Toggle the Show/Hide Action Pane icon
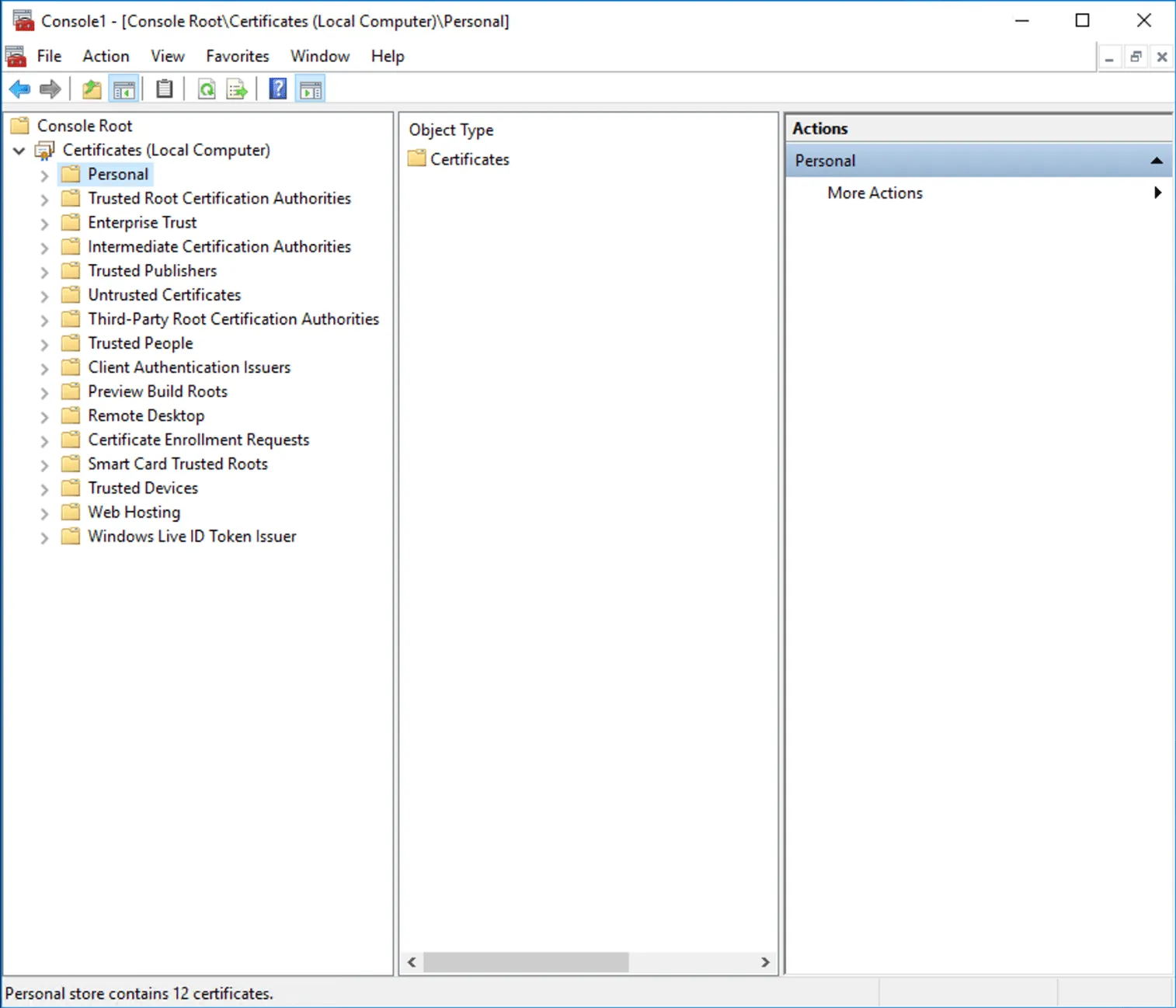The height and width of the screenshot is (1008, 1176). pos(311,88)
